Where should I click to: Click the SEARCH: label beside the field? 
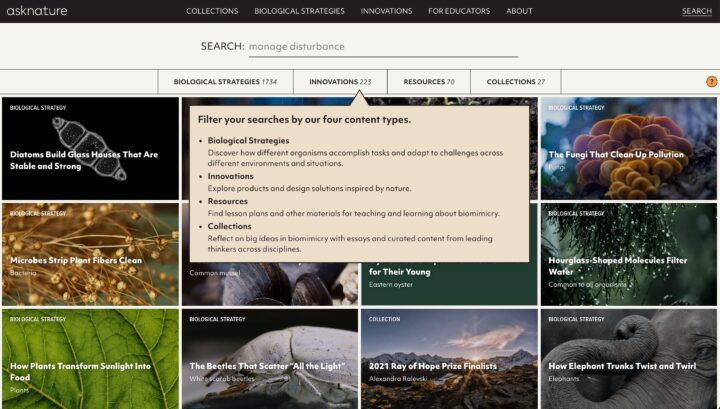[222, 46]
